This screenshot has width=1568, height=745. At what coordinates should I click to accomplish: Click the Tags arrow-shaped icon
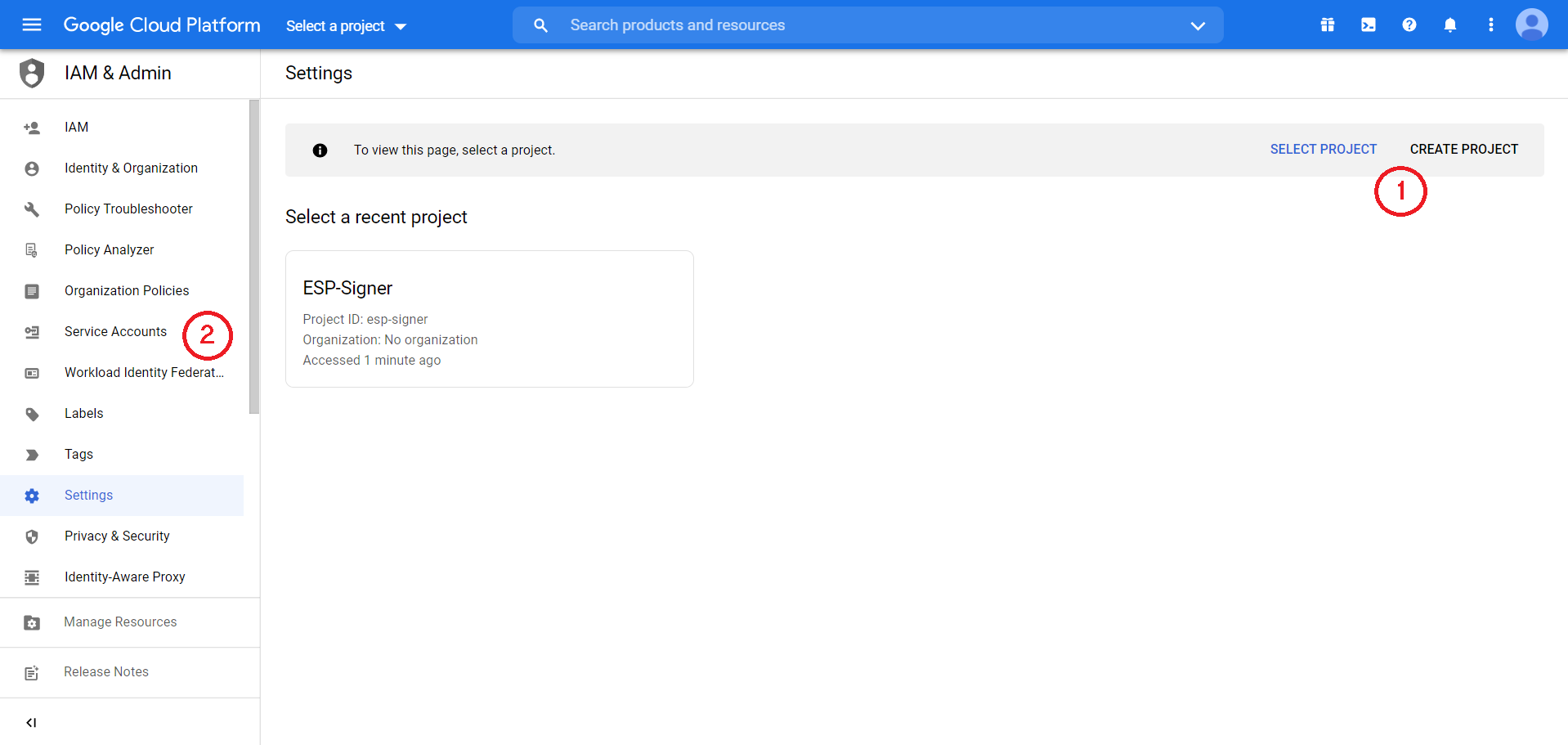pyautogui.click(x=32, y=455)
